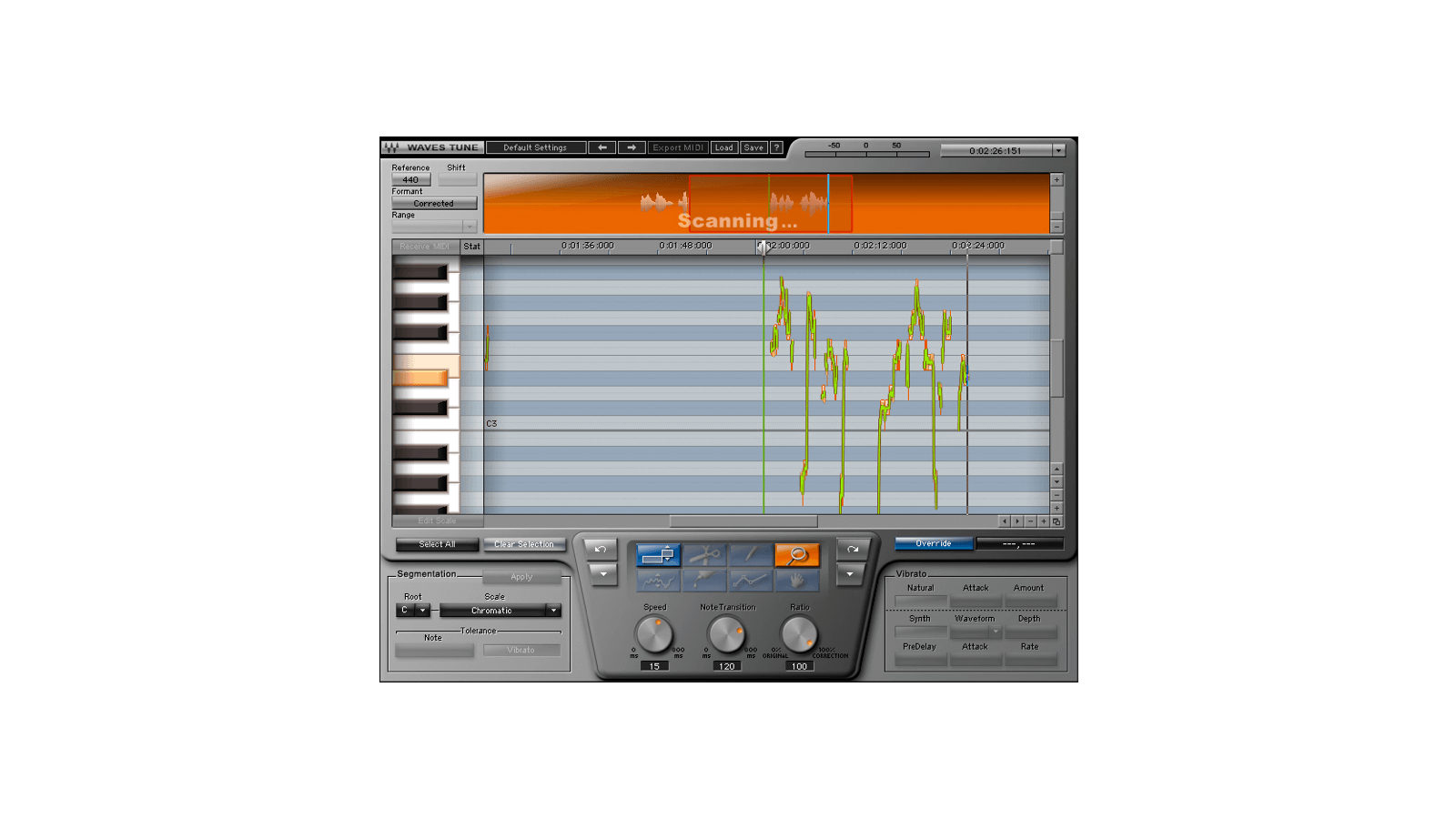
Task: Open the Default Settings preset menu
Action: click(x=536, y=147)
